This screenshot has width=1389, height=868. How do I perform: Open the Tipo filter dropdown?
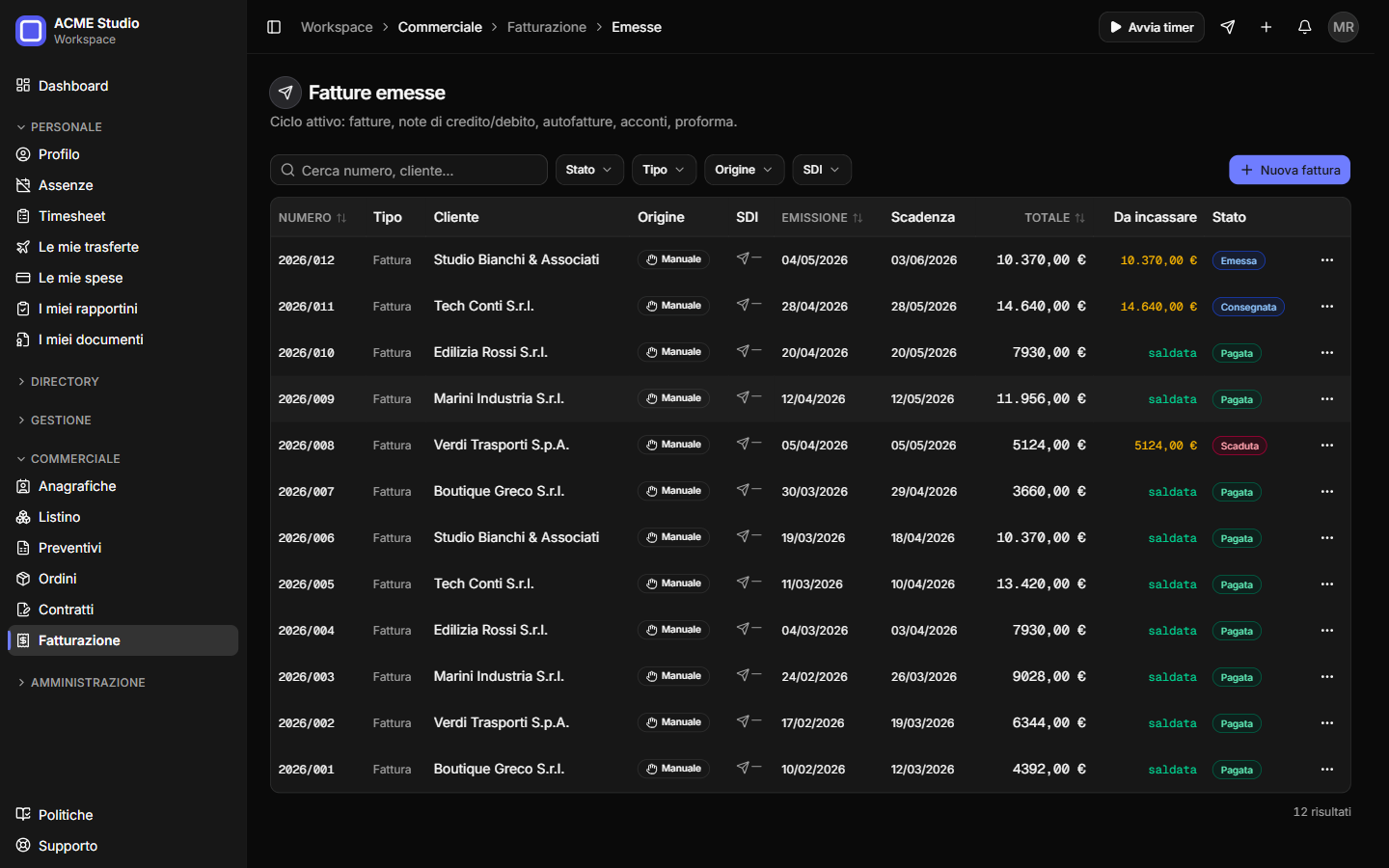[664, 170]
